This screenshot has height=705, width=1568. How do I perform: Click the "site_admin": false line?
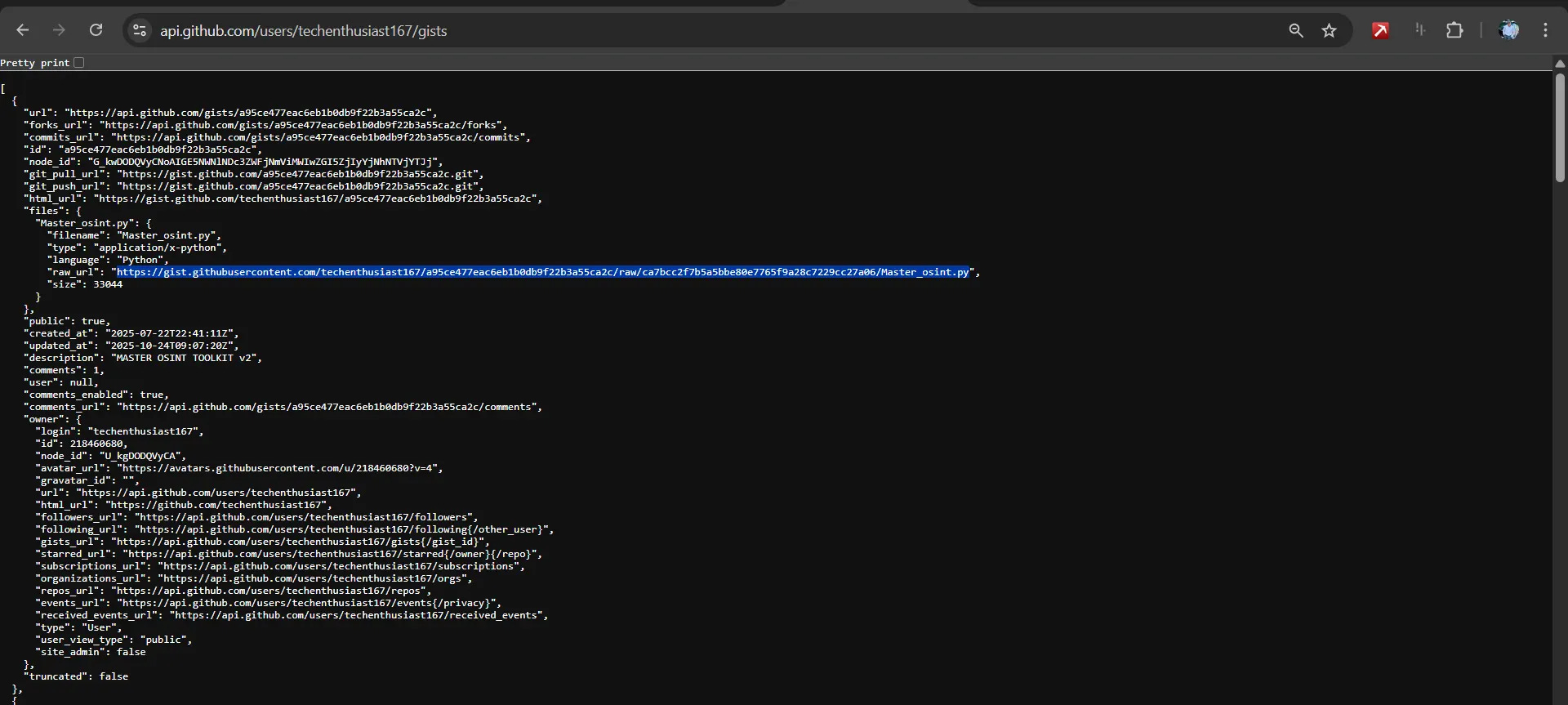(91, 652)
